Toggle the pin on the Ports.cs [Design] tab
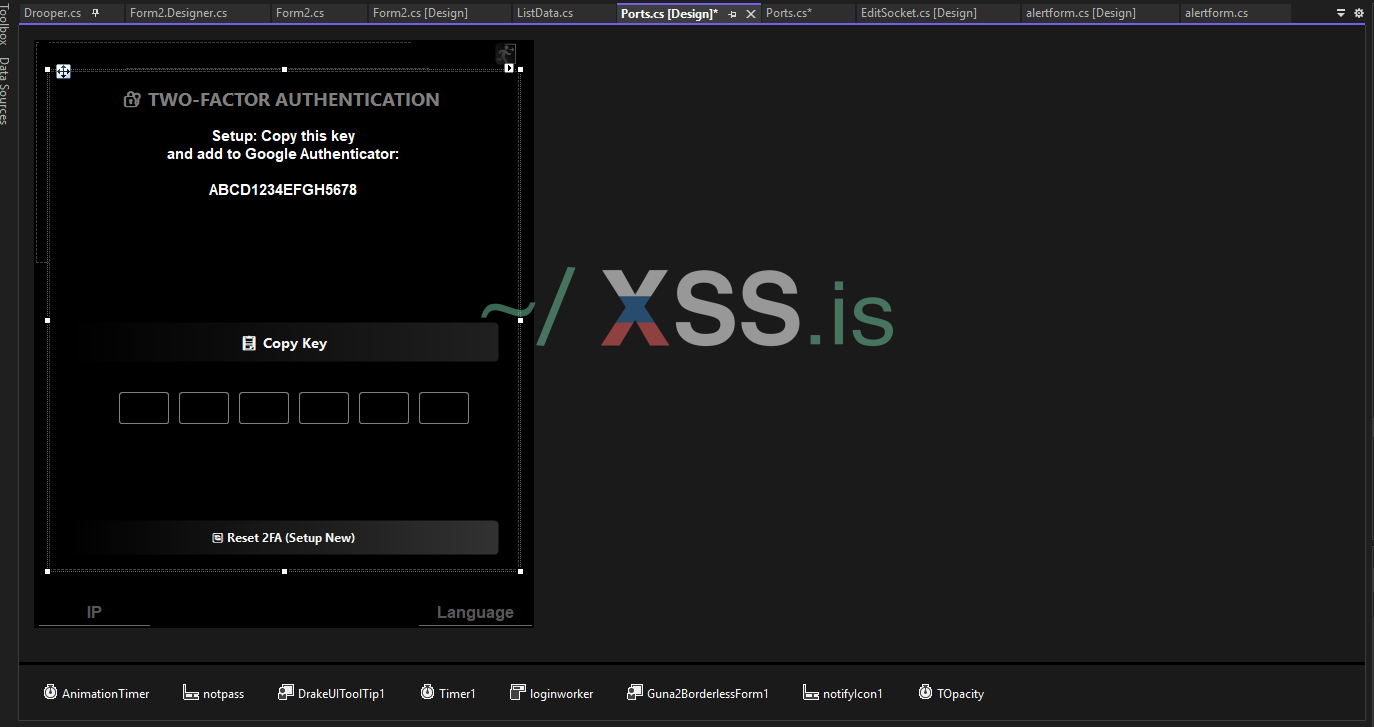 [x=732, y=14]
